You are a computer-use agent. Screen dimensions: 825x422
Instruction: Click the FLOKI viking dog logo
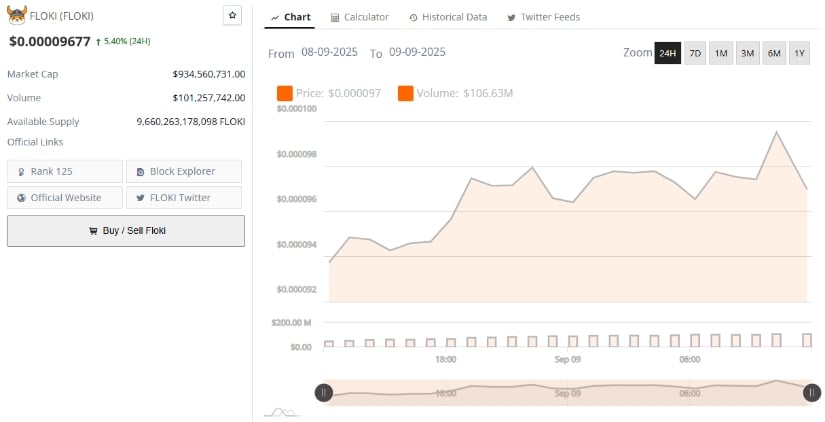coord(17,15)
